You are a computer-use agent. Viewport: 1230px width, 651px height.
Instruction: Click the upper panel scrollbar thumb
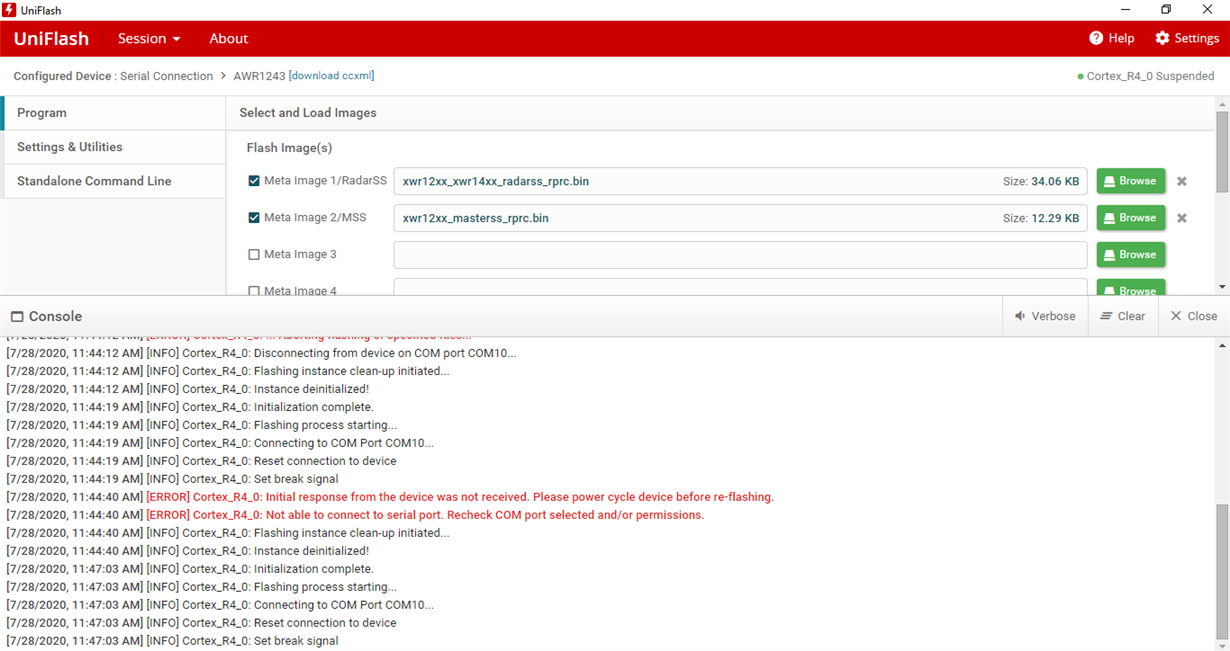[x=1222, y=152]
